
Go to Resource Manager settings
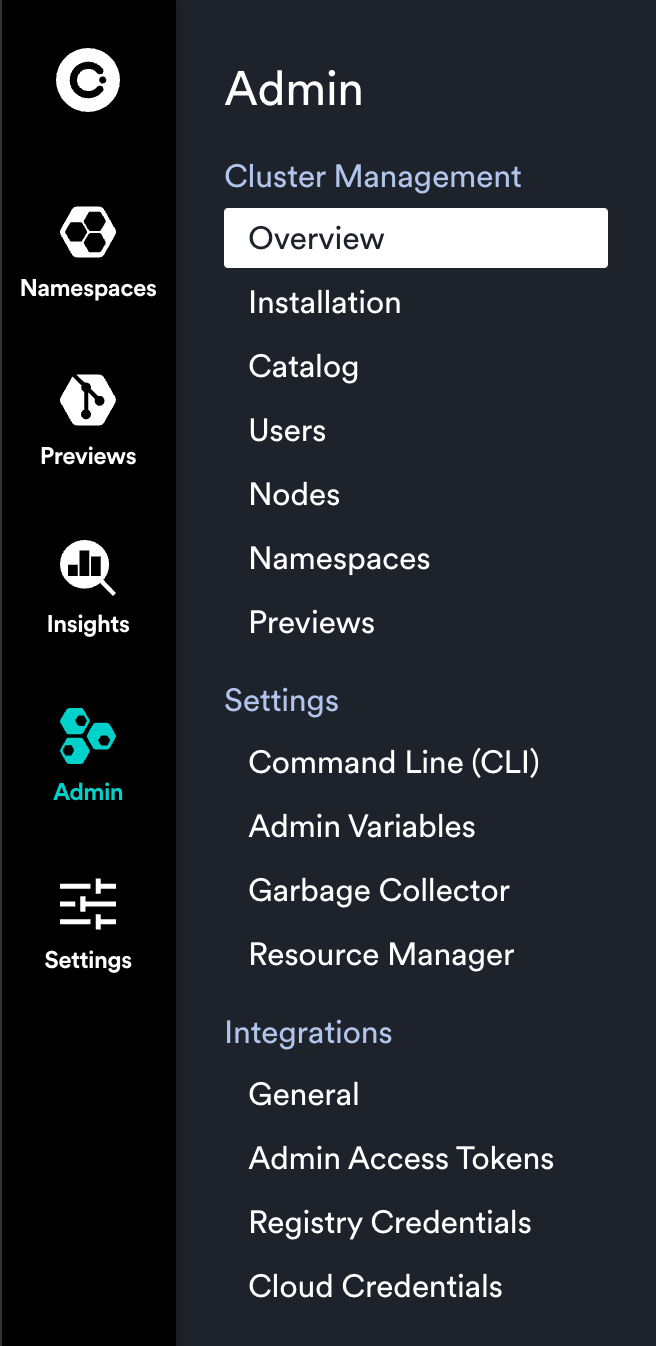[381, 954]
